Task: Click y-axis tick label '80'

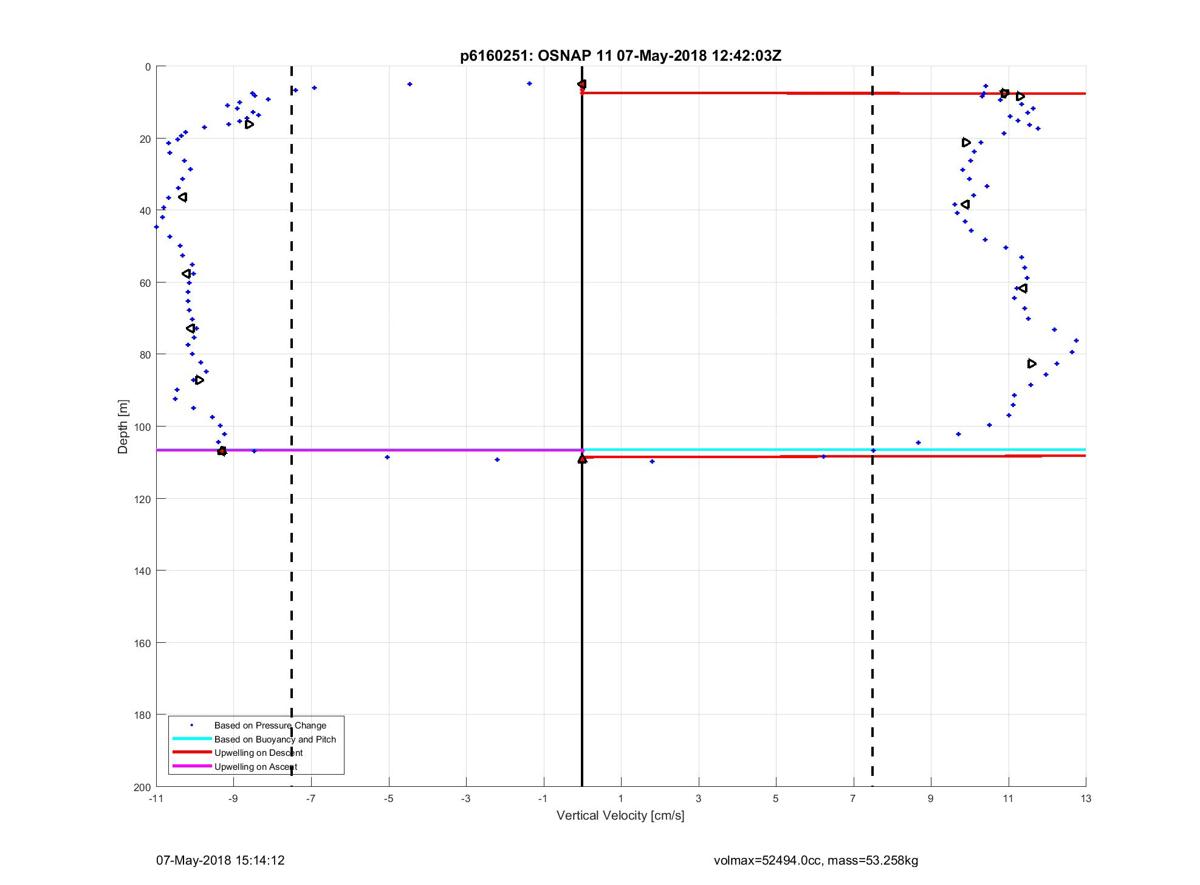Action: pos(144,355)
